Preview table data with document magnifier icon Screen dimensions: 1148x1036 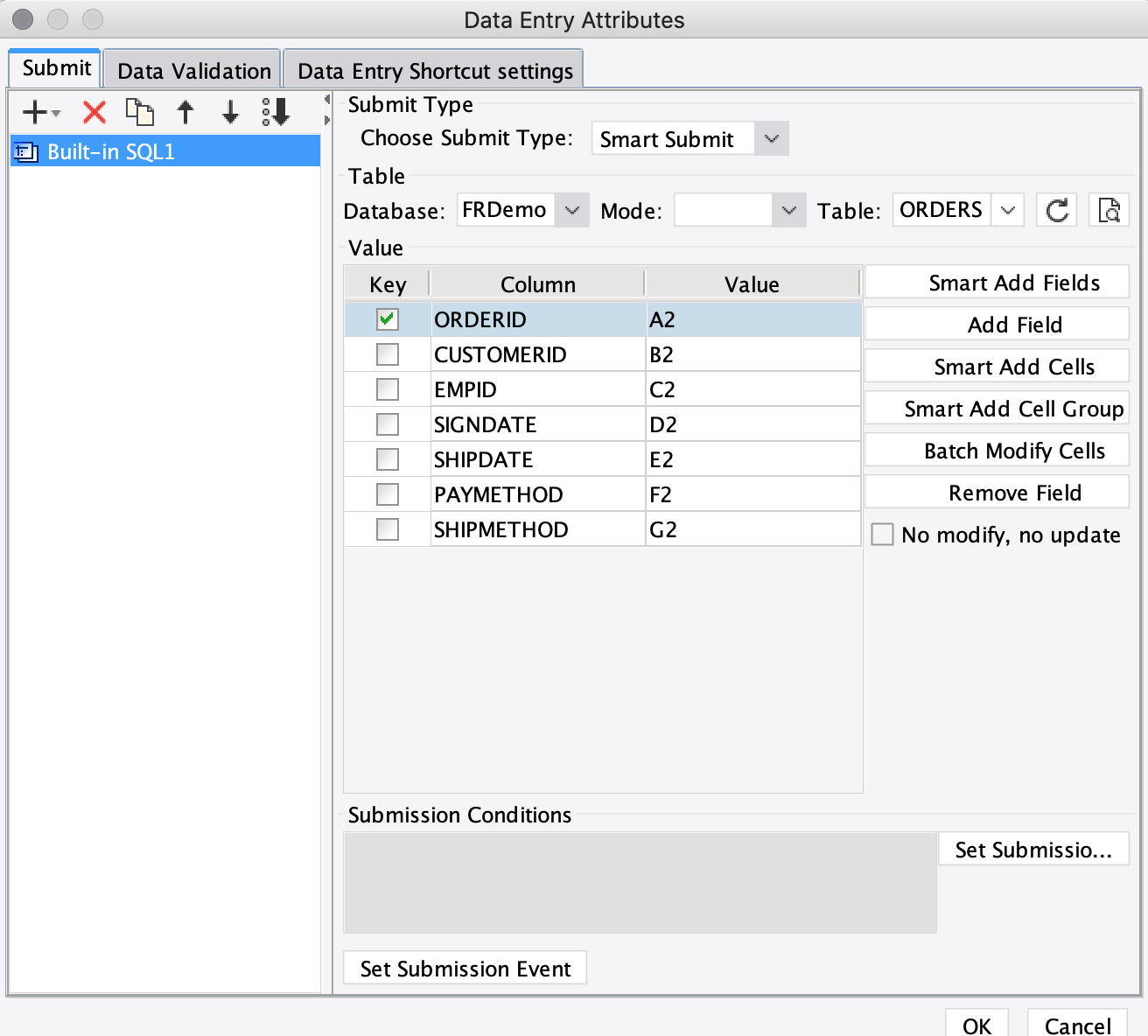pos(1109,210)
